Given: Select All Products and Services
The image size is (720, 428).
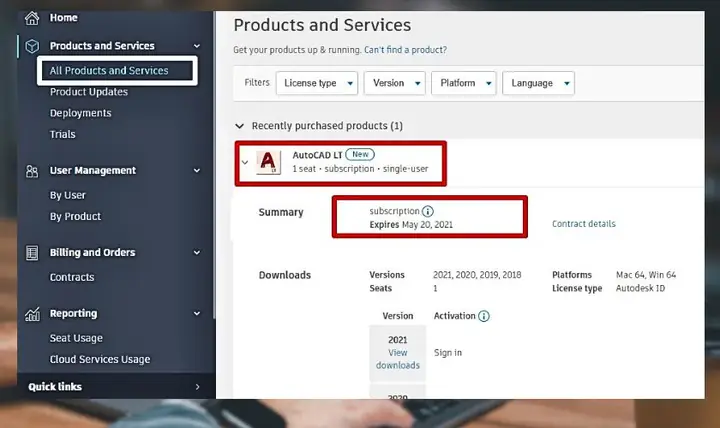Looking at the screenshot, I should (x=109, y=71).
